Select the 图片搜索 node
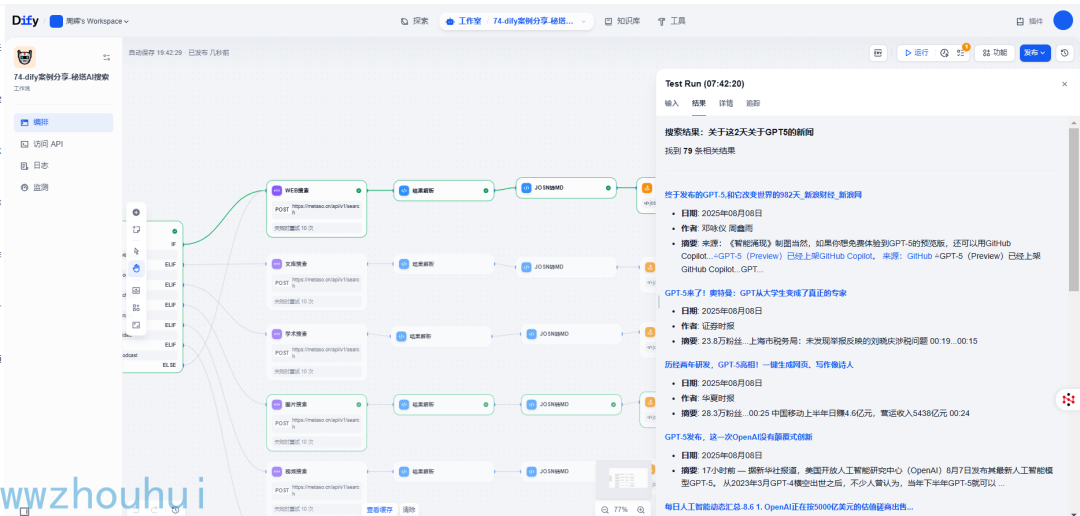1080x516 pixels. [x=317, y=423]
